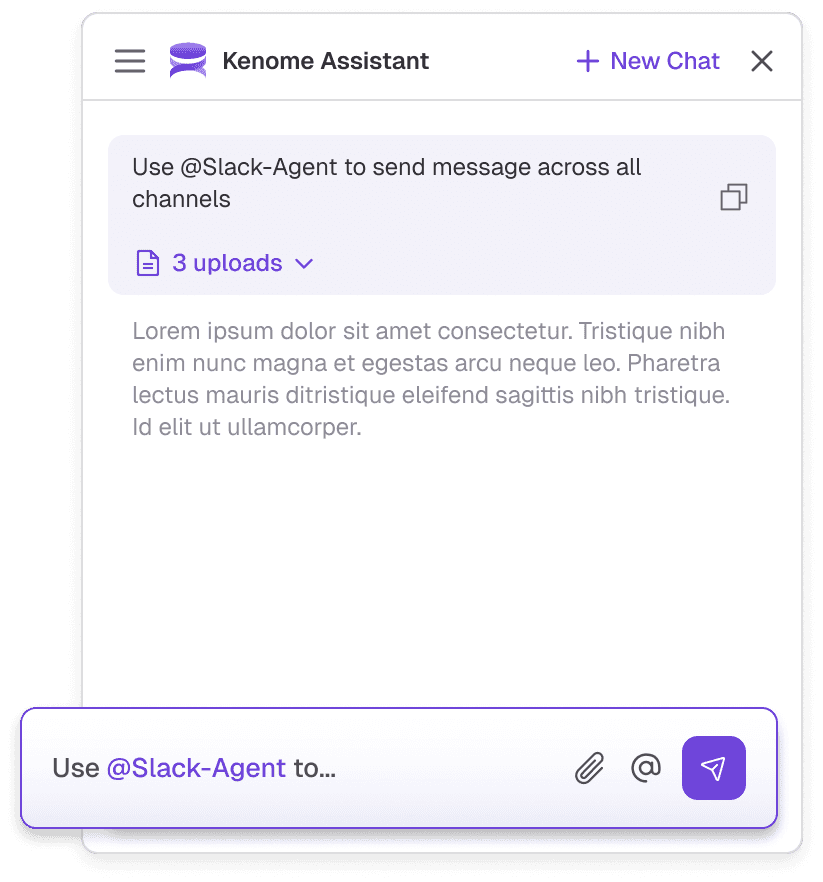Close the Kenome Assistant panel

pos(762,61)
